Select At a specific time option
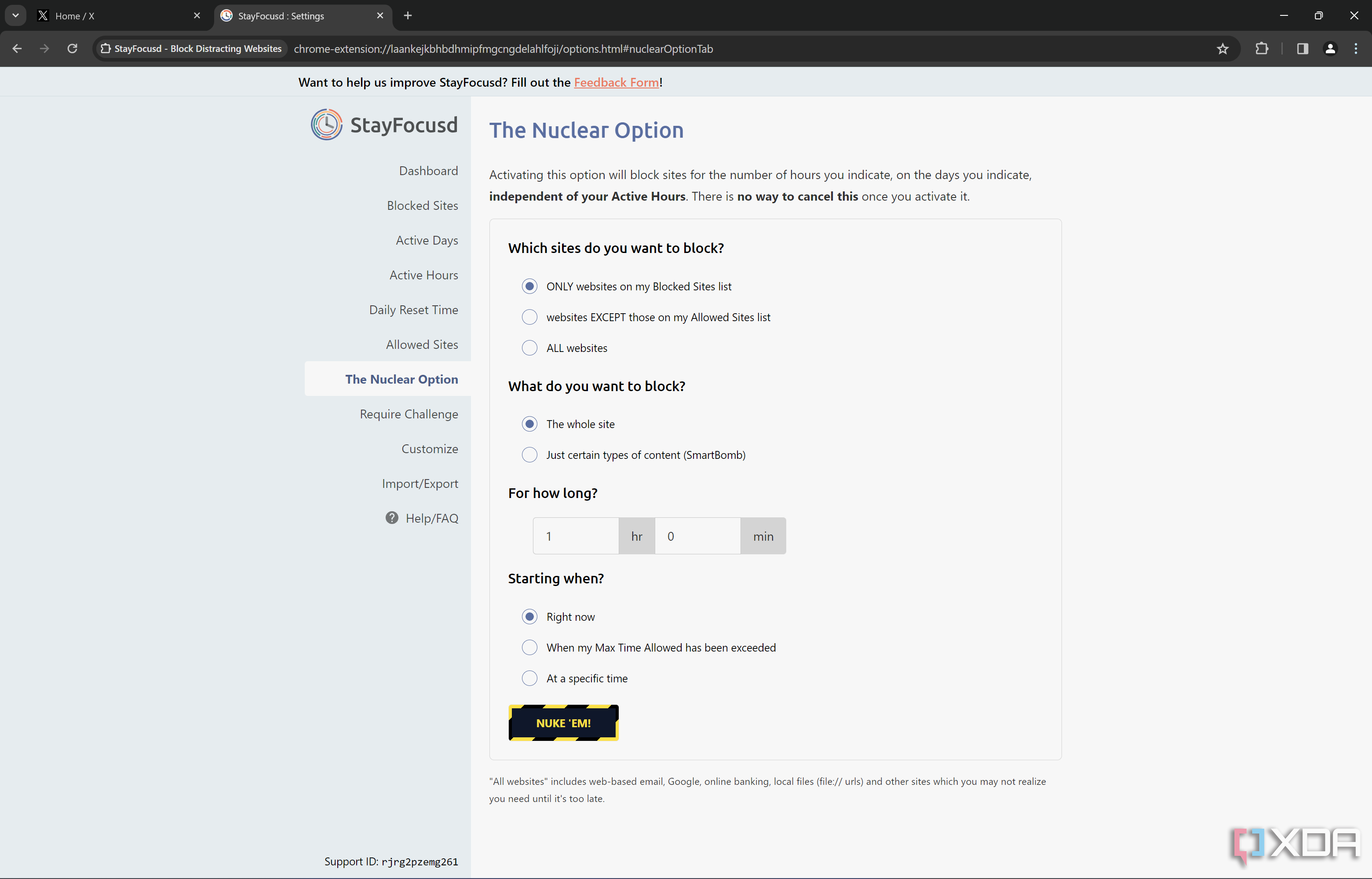This screenshot has width=1372, height=879. coord(529,678)
